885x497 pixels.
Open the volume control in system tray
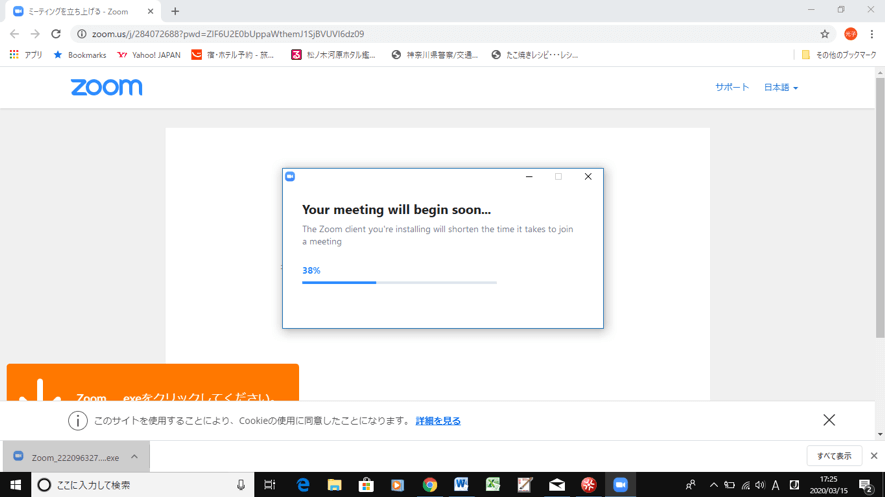coord(760,485)
